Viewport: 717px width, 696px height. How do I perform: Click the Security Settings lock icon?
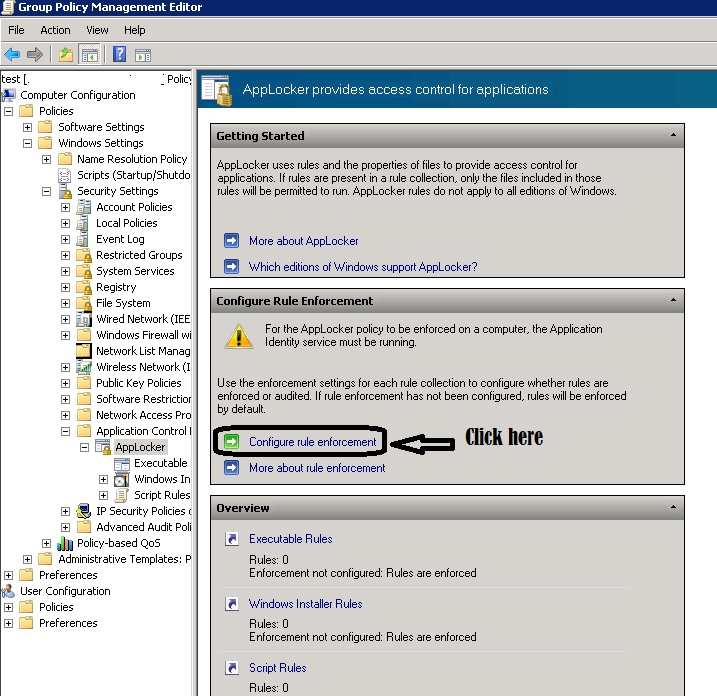pos(65,191)
